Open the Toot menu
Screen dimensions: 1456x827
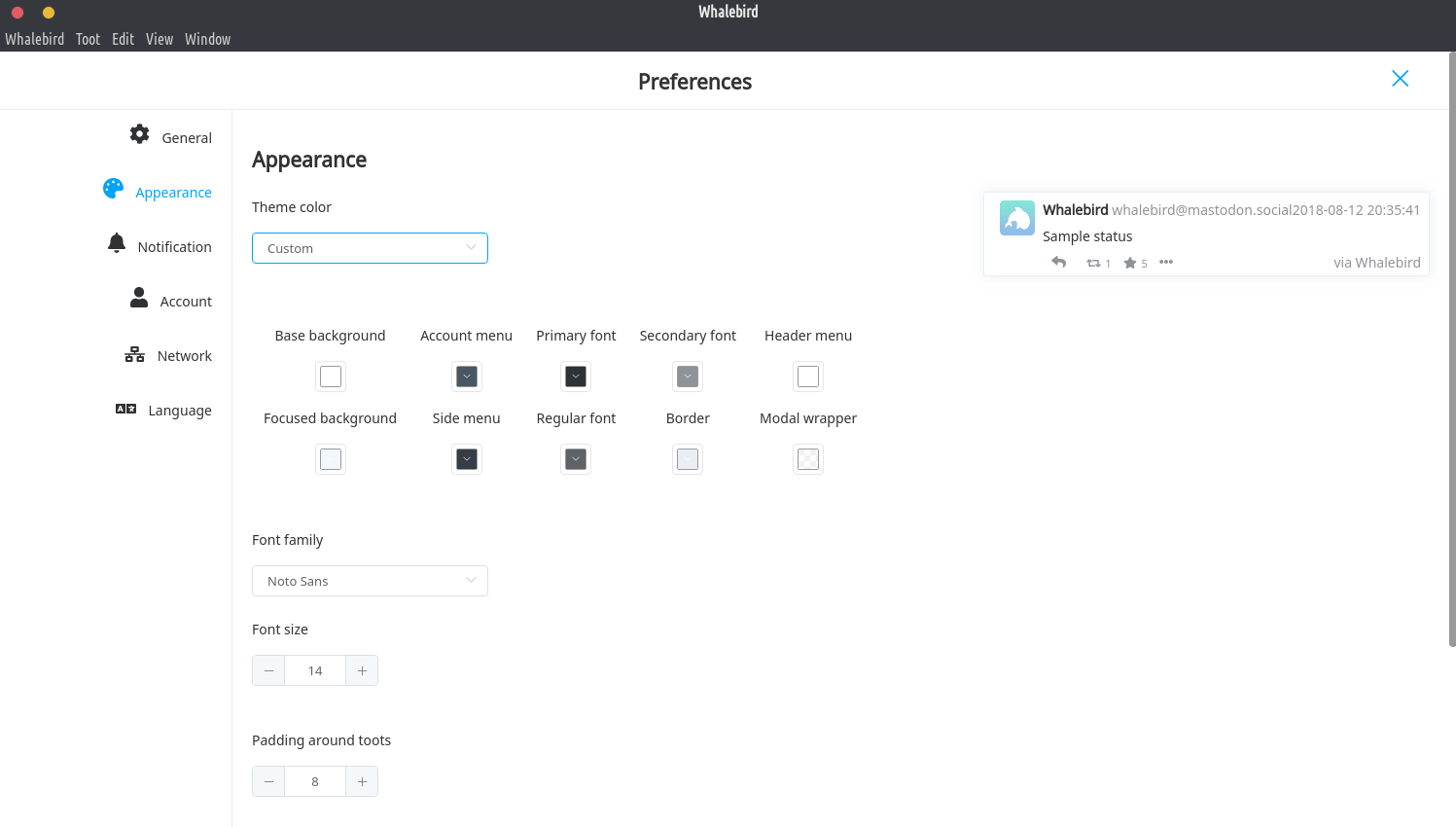(88, 40)
